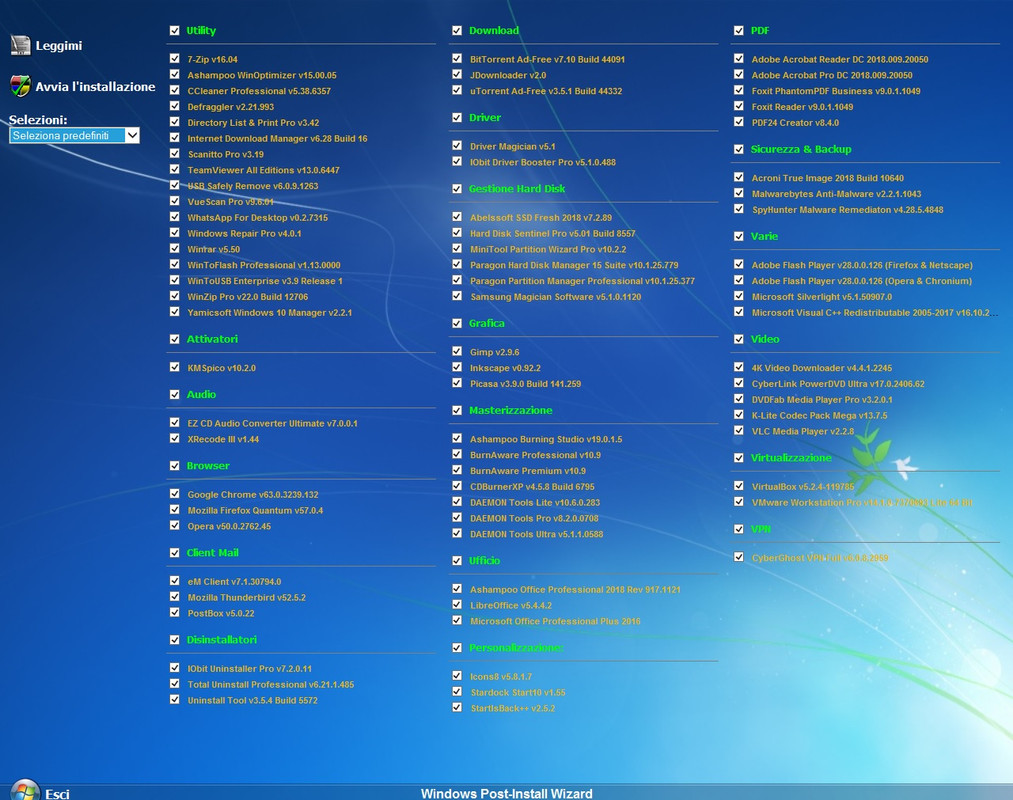The width and height of the screenshot is (1013, 800).
Task: Uncheck 7-Zip v16.04
Action: 174,58
